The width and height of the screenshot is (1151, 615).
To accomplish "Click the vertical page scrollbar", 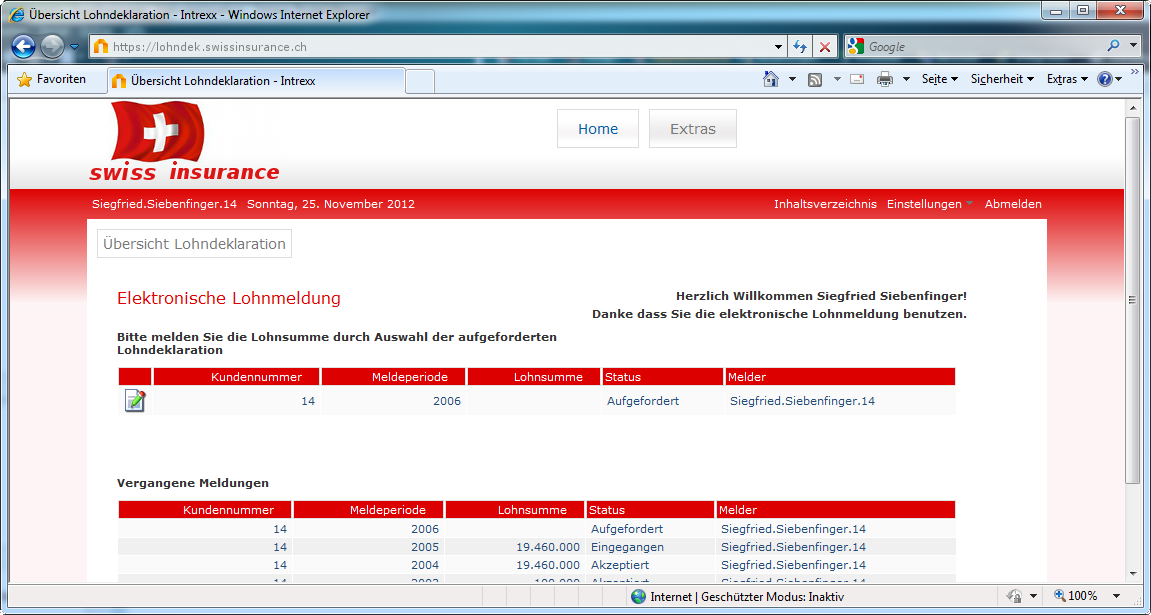I will point(1133,300).
